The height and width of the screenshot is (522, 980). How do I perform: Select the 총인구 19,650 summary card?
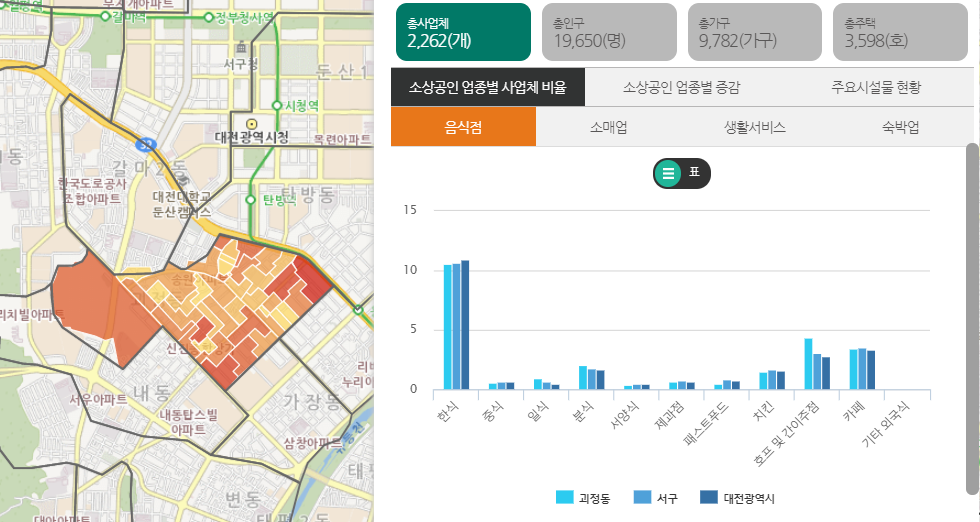609,32
